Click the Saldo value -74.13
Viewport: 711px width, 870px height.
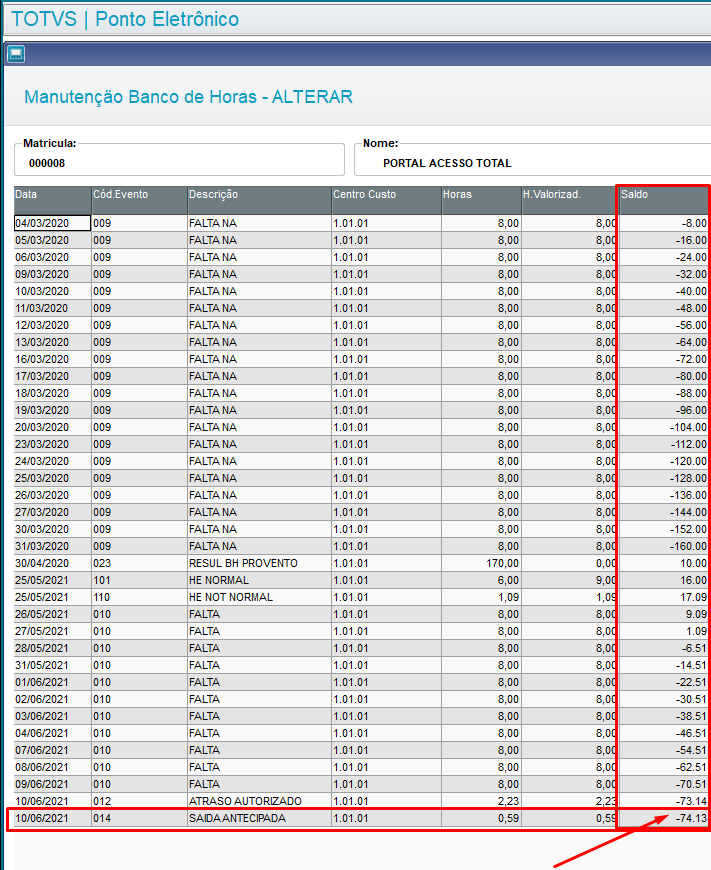[691, 818]
